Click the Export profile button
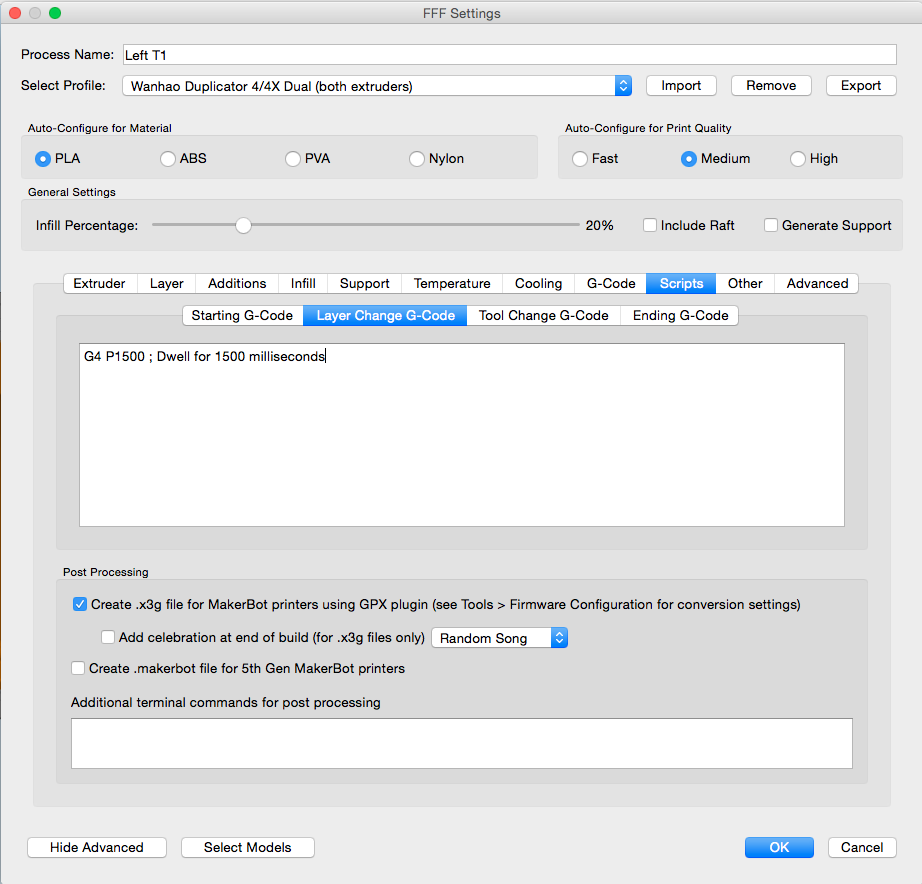Screen dimensions: 922x884 click(x=861, y=86)
